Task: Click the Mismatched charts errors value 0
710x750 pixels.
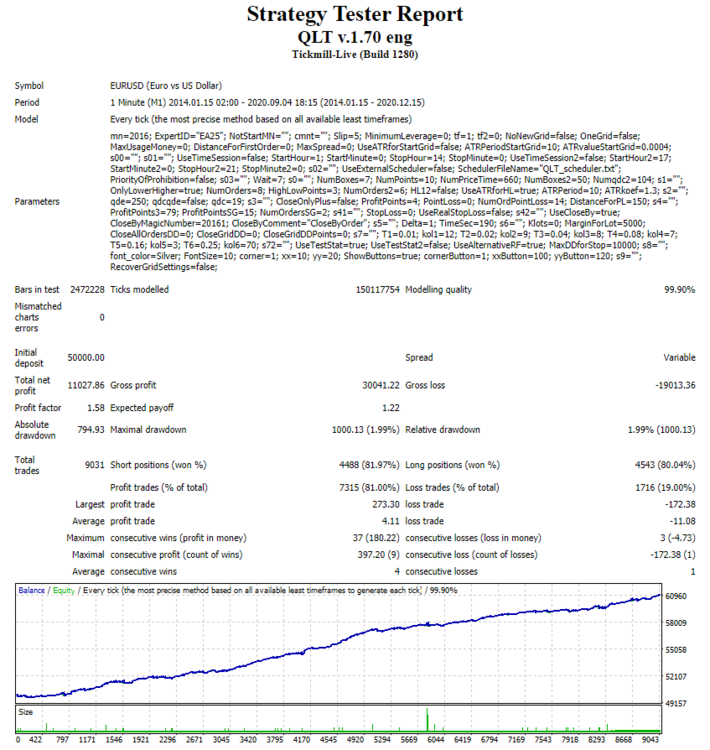Action: point(102,317)
